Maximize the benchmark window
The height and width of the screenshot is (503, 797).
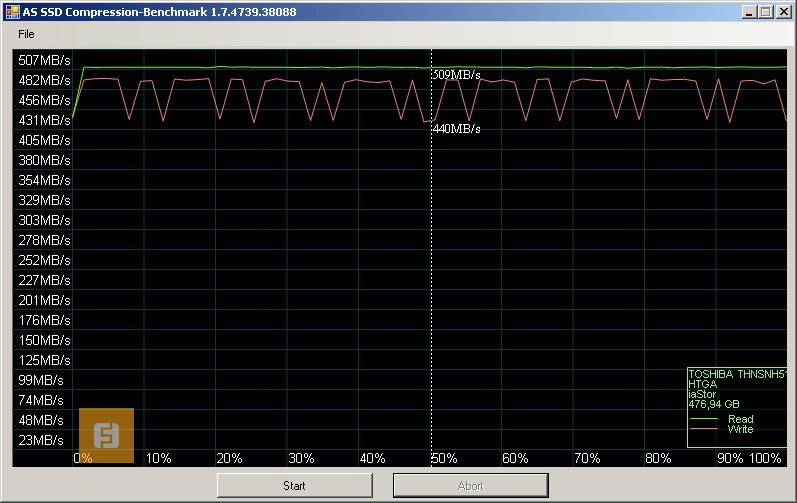click(766, 11)
